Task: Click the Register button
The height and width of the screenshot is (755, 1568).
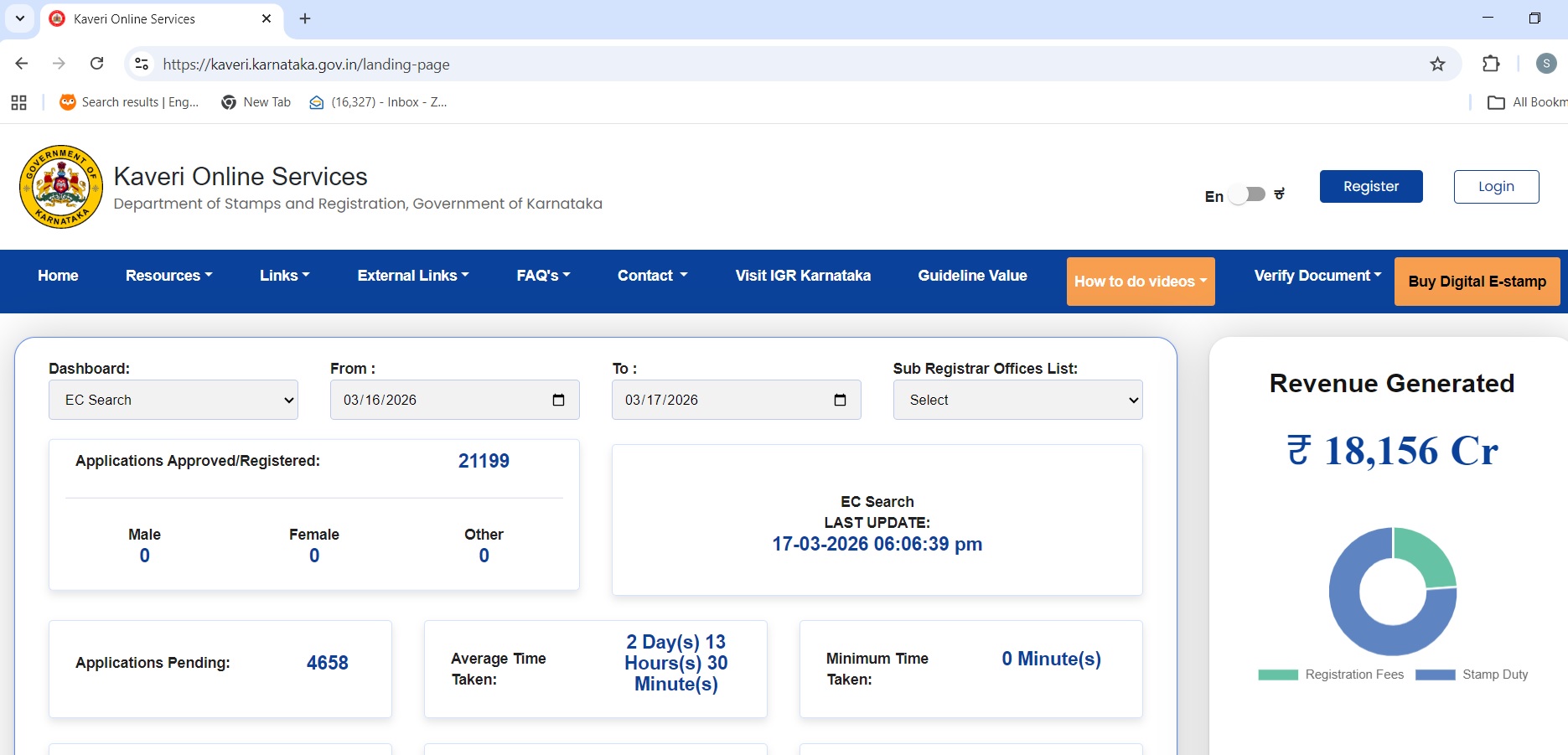Action: 1371,186
